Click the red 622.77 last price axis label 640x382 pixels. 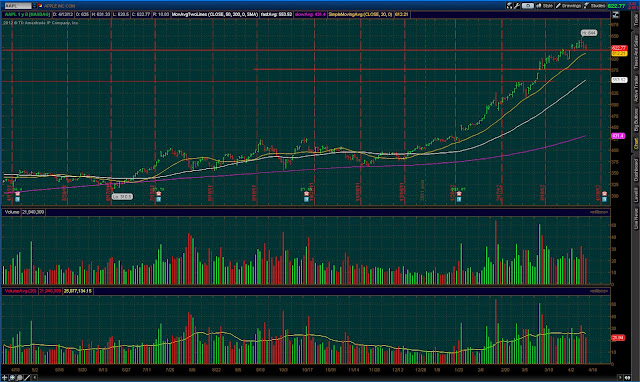619,48
